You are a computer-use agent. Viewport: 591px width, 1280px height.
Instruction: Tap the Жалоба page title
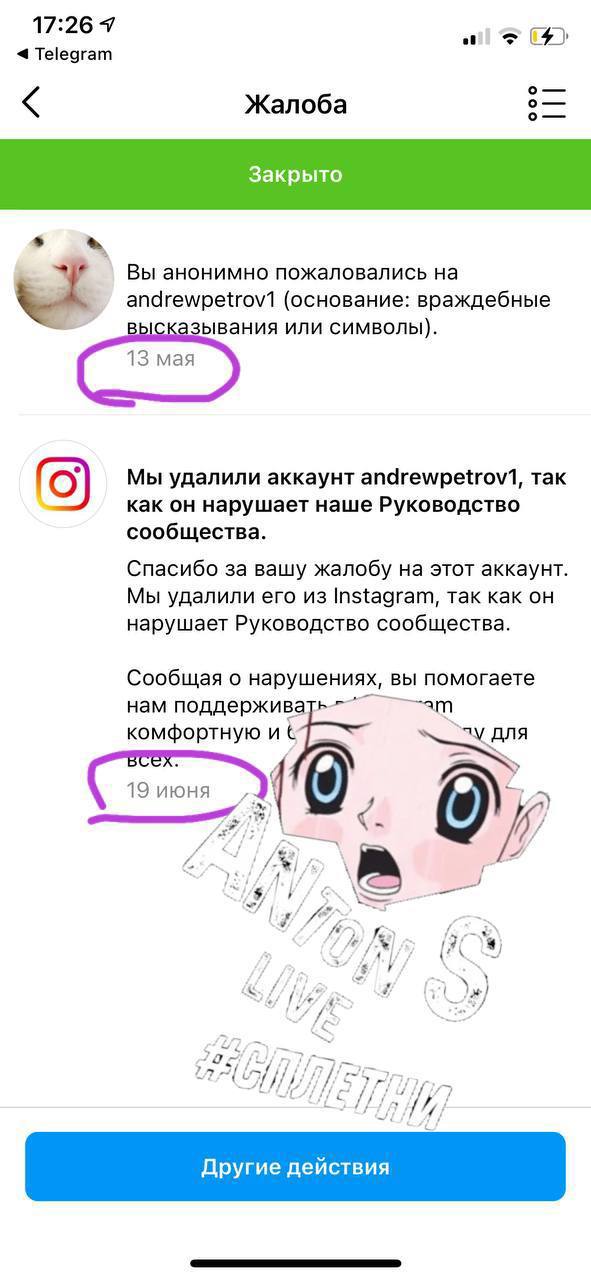pyautogui.click(x=295, y=104)
